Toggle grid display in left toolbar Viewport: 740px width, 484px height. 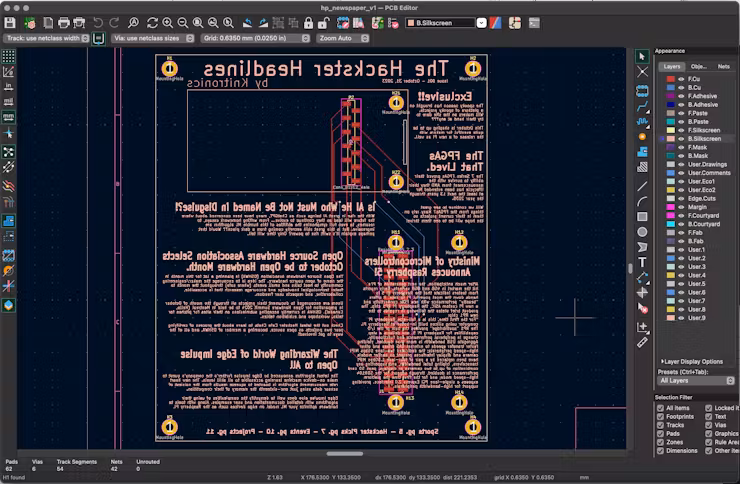[8, 57]
